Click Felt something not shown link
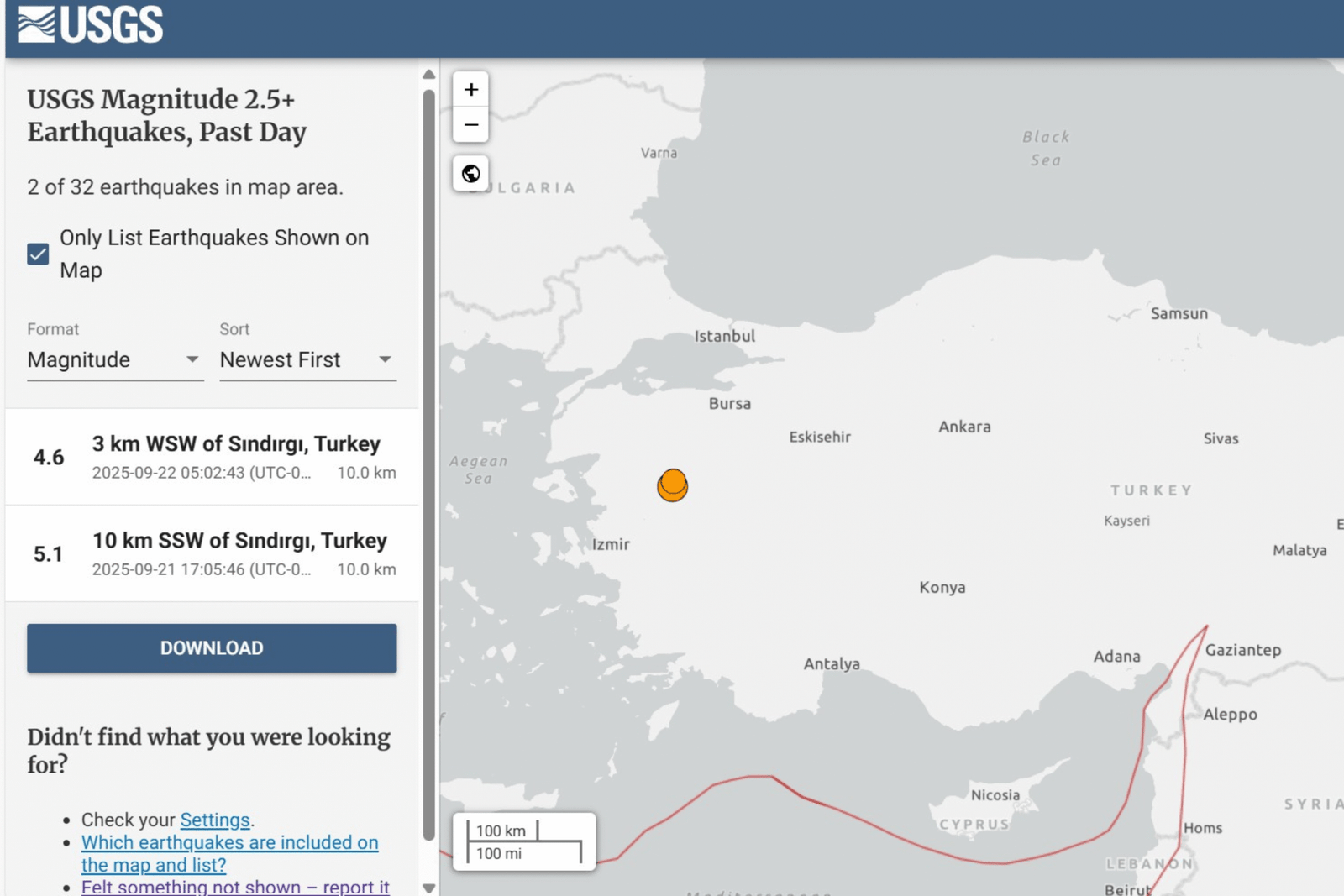1344x896 pixels. [x=235, y=887]
